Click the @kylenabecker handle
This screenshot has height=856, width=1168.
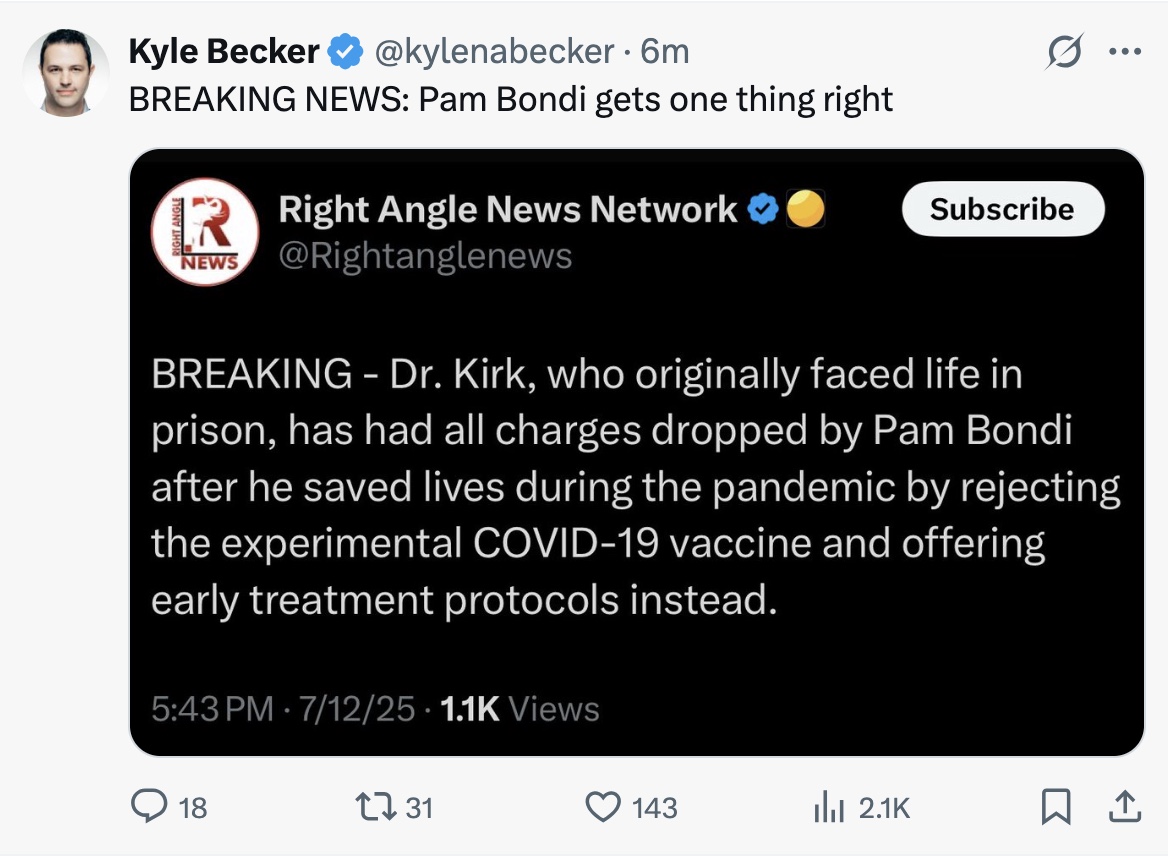coord(494,51)
